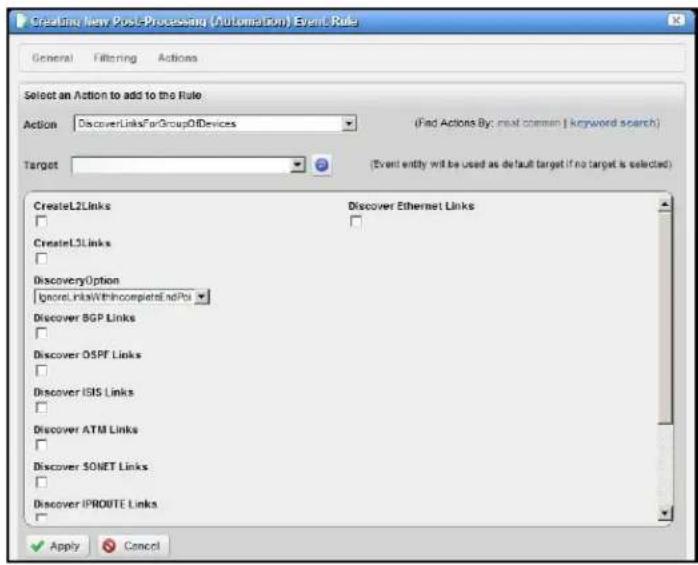Click the document icon in the title bar
Image resolution: width=698 pixels, height=565 pixels.
pos(20,21)
